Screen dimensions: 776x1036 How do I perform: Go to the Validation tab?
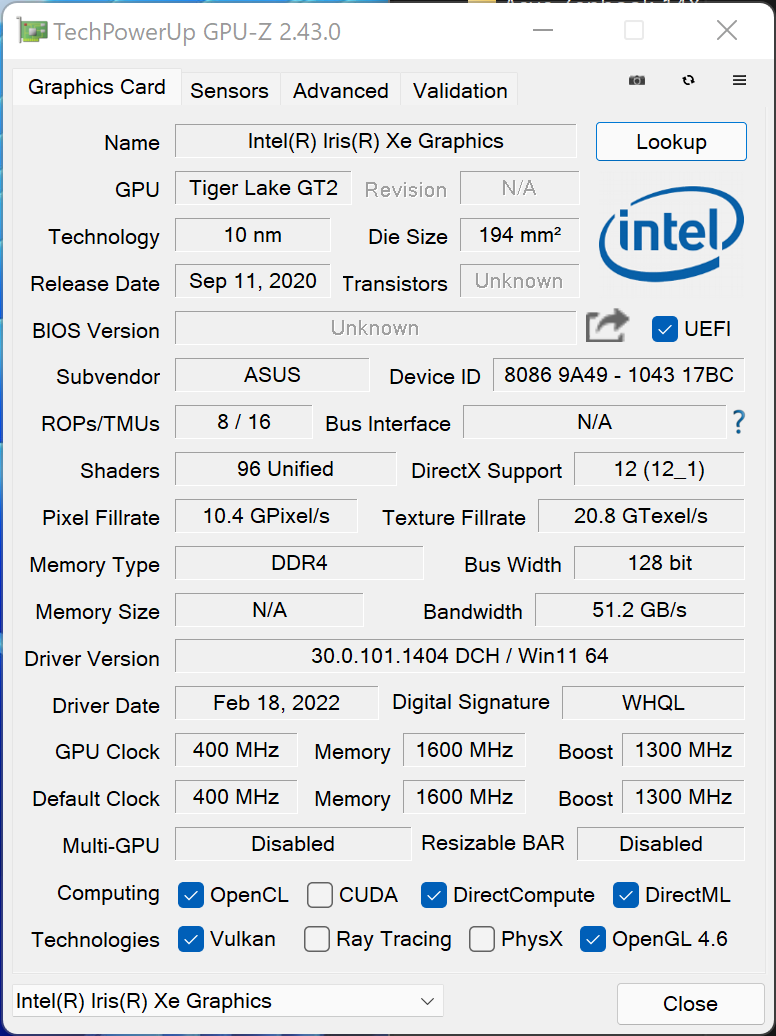(x=460, y=90)
